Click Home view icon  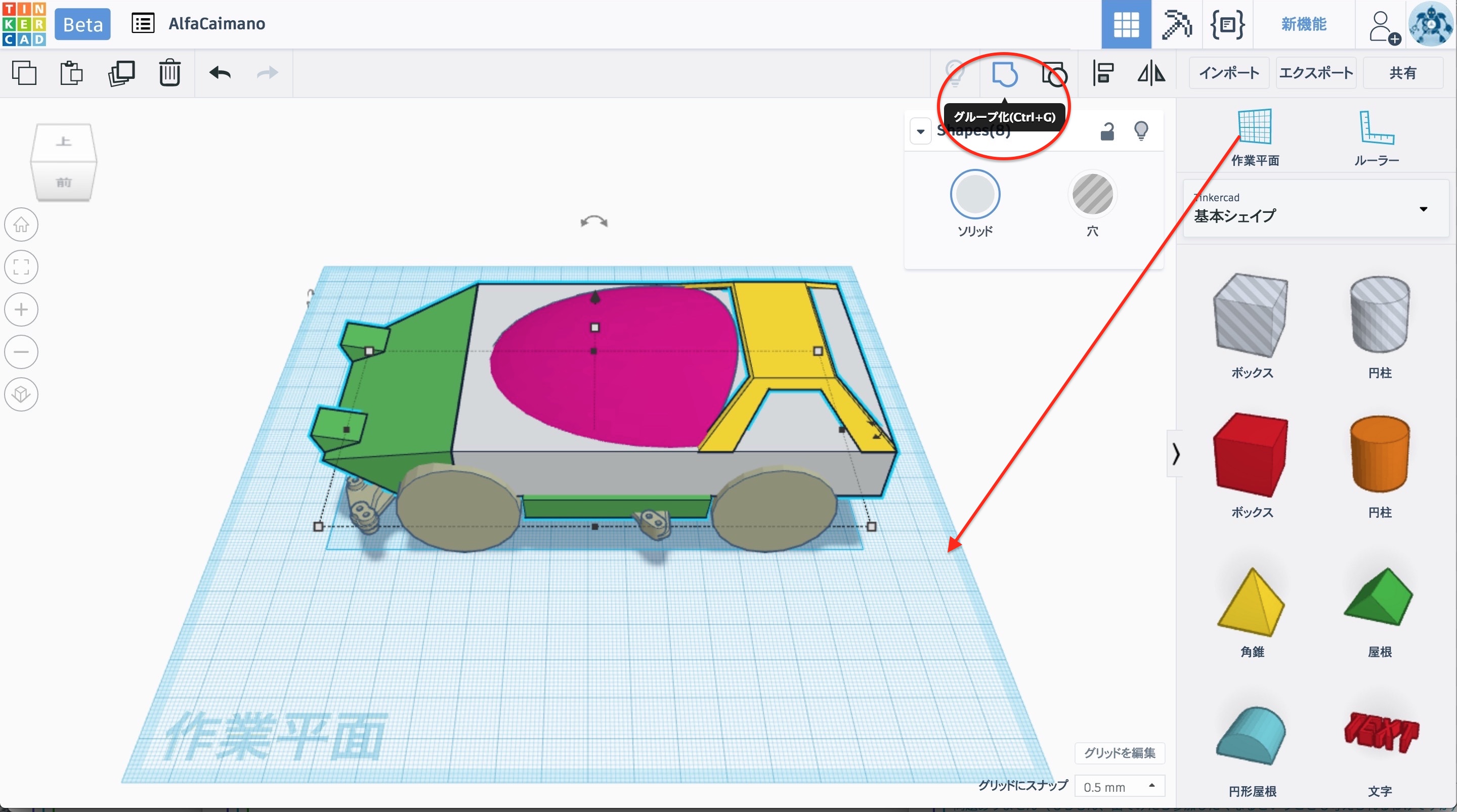[x=21, y=224]
